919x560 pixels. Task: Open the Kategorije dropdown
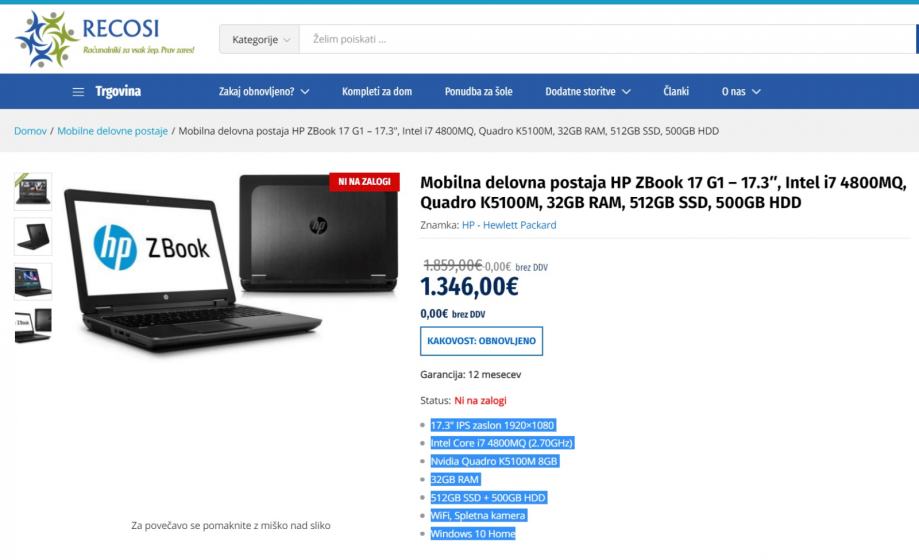point(260,39)
